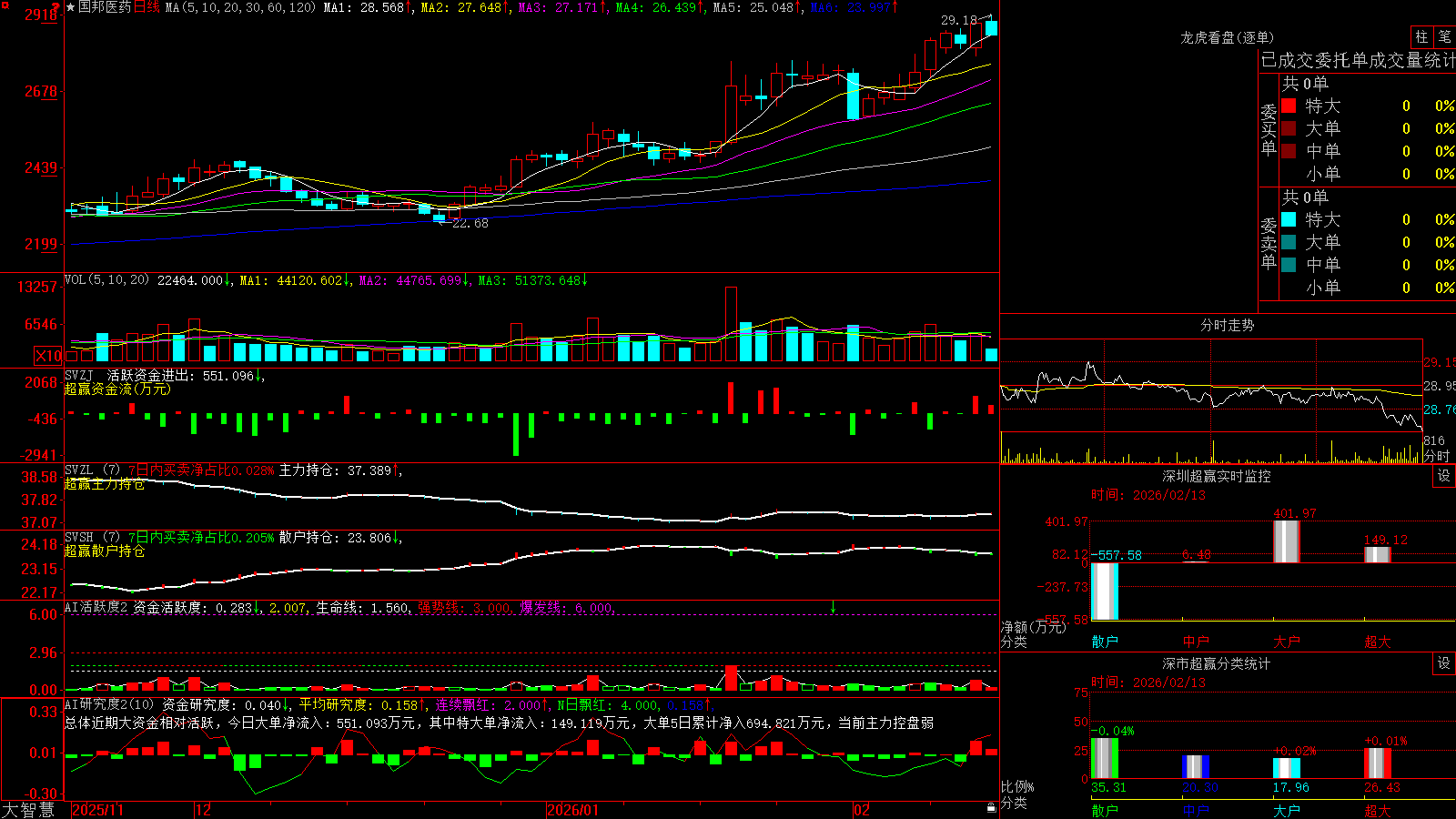Click the green down arrow in AI活跃度2 panel
The width and height of the screenshot is (1456, 819).
[x=833, y=607]
